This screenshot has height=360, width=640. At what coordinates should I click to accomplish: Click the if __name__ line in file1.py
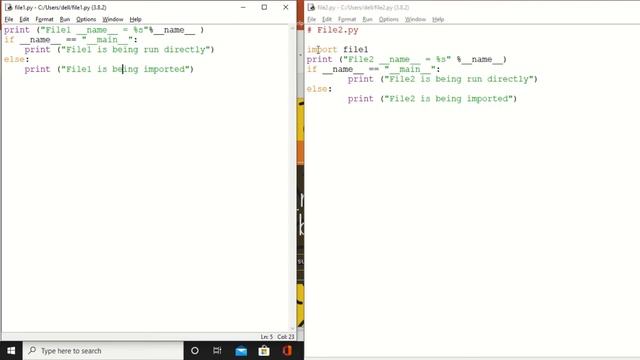pyautogui.click(x=71, y=40)
